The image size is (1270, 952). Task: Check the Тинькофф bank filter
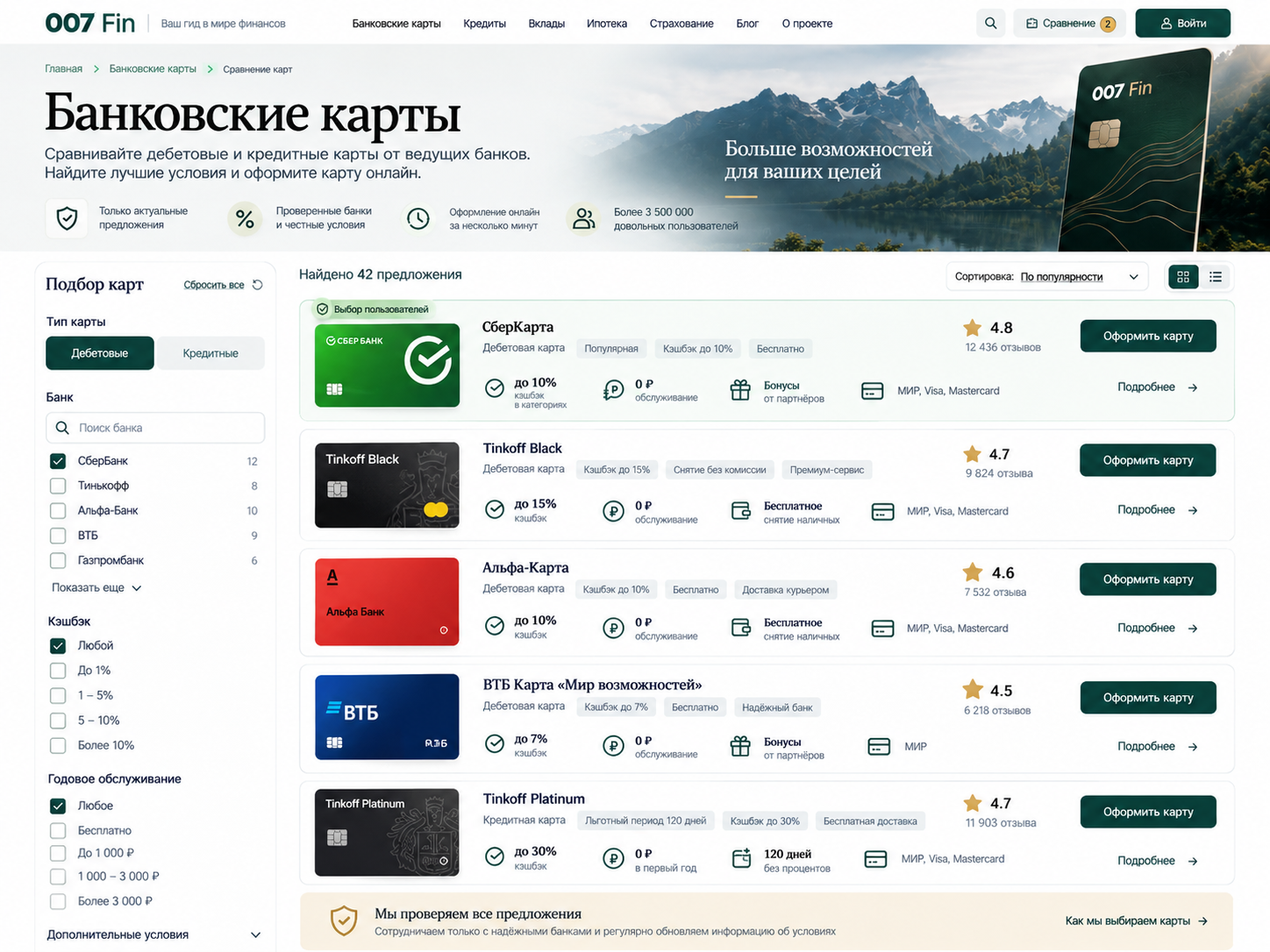(58, 486)
